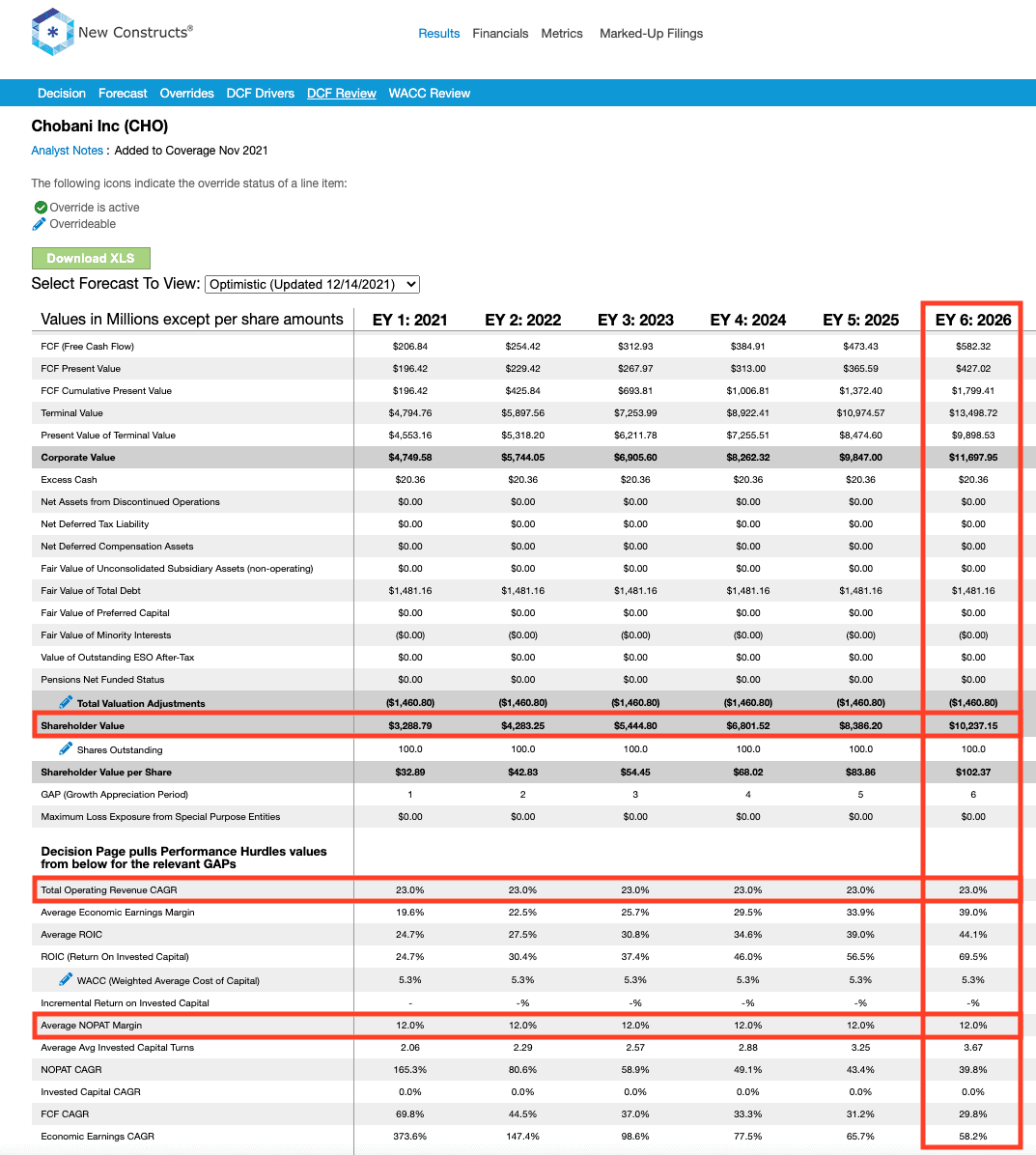Click the NOPAT CAGR value 165.3%
The width and height of the screenshot is (1036, 1155).
click(410, 1070)
